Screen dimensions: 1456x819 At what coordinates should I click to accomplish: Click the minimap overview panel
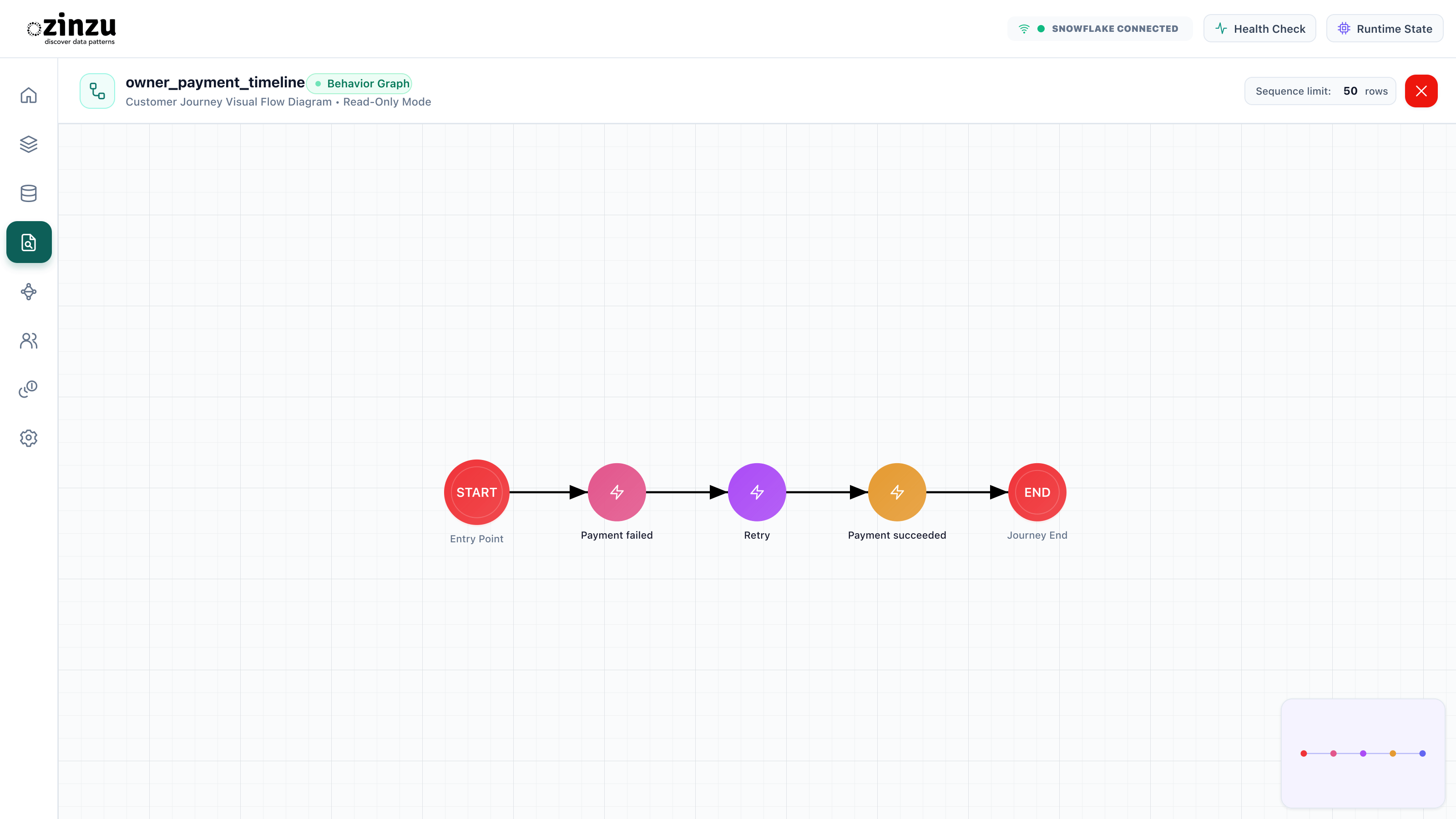coord(1363,753)
